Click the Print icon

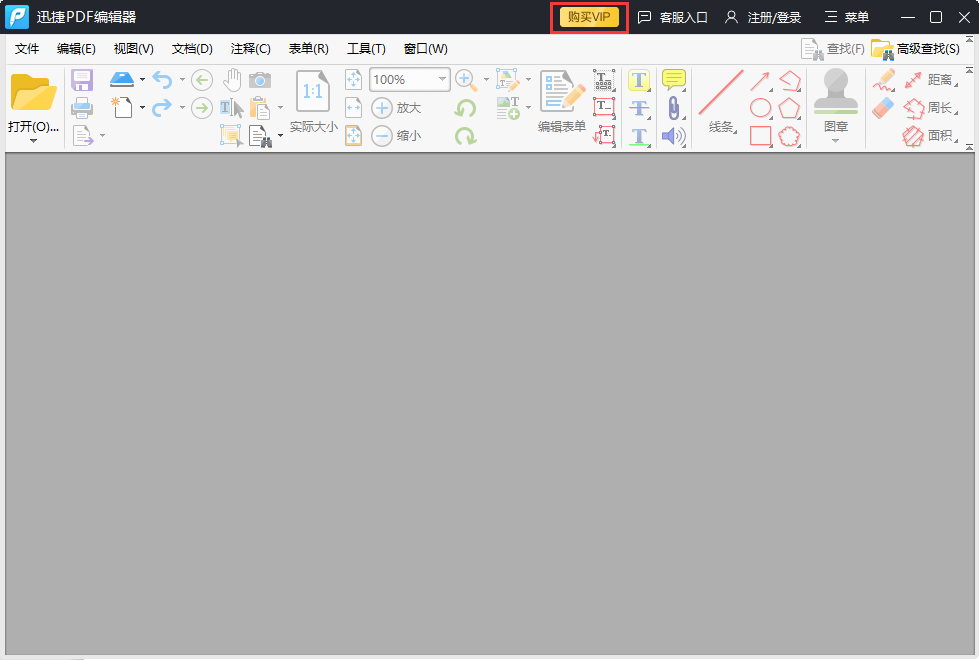click(x=82, y=108)
